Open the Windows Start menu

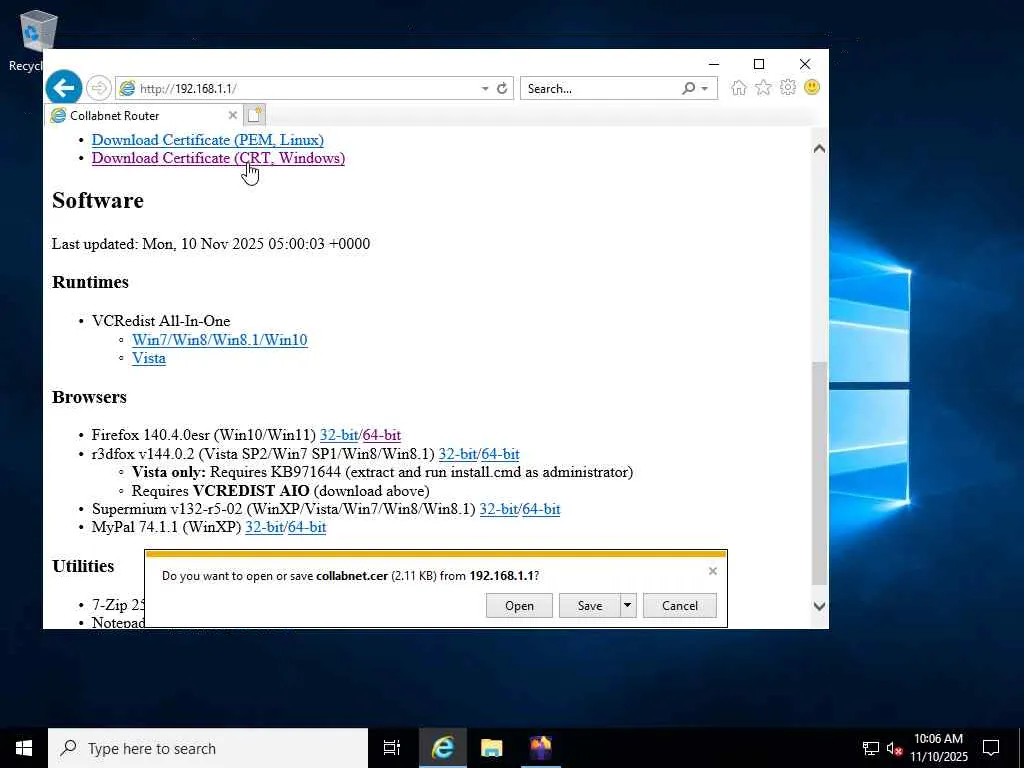tap(24, 748)
